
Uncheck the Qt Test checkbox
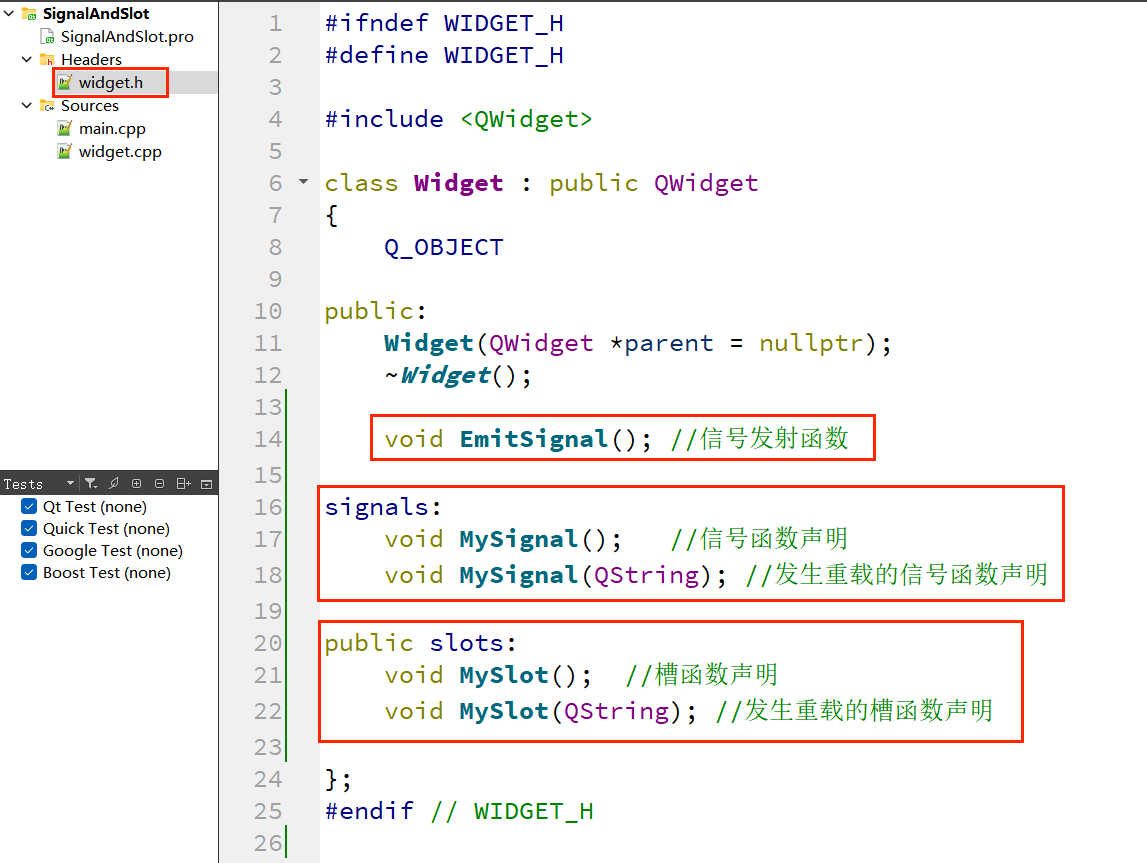click(29, 506)
